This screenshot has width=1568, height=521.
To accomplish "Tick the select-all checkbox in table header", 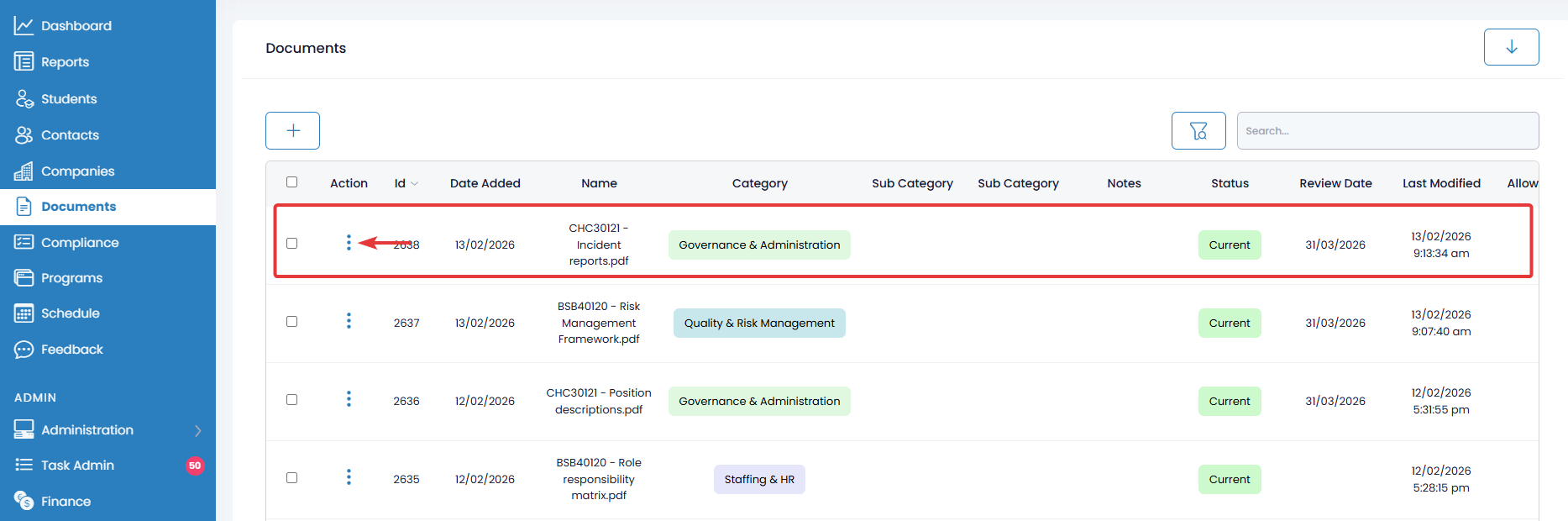I will (x=291, y=182).
